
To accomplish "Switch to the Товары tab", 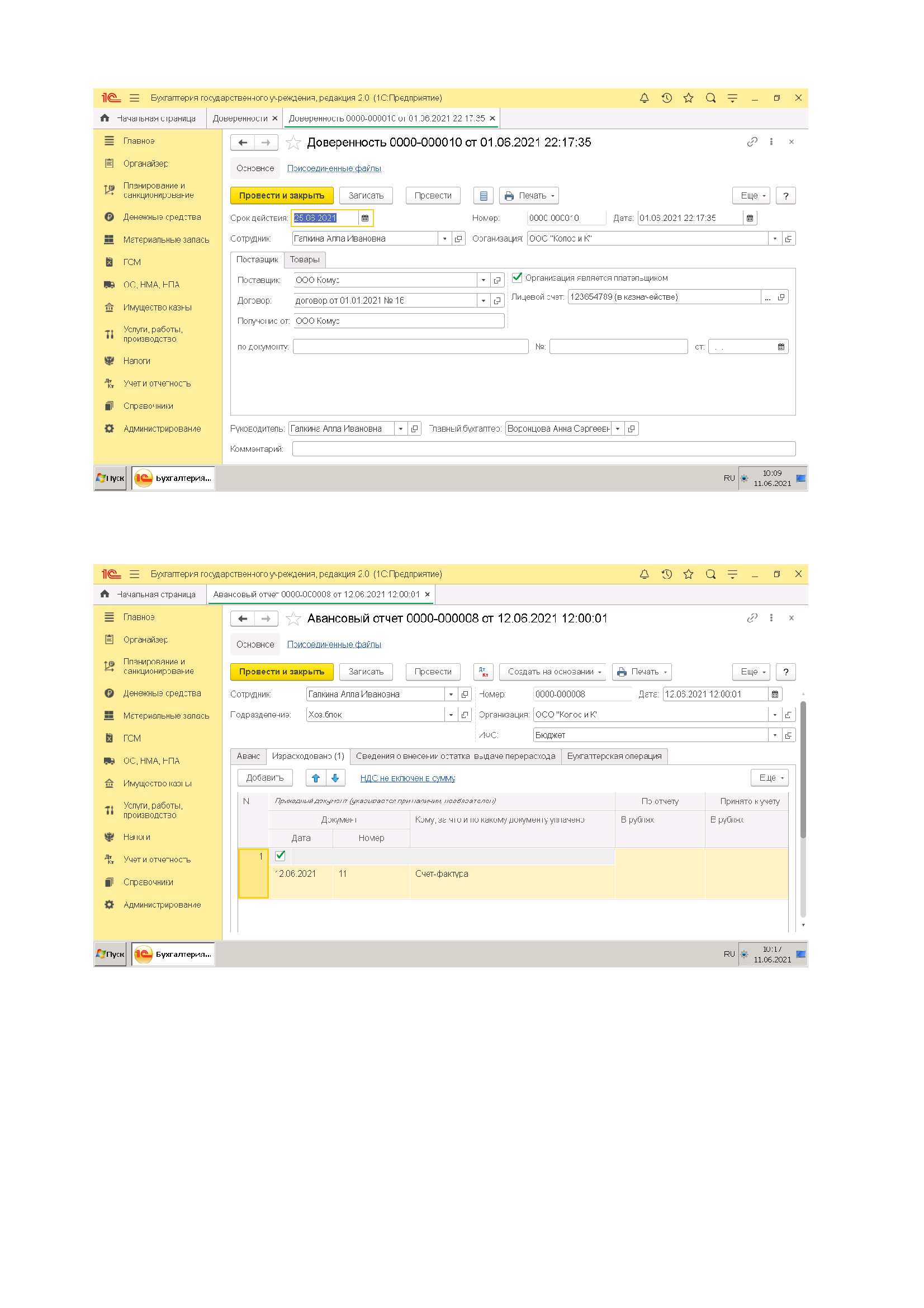I will [305, 260].
